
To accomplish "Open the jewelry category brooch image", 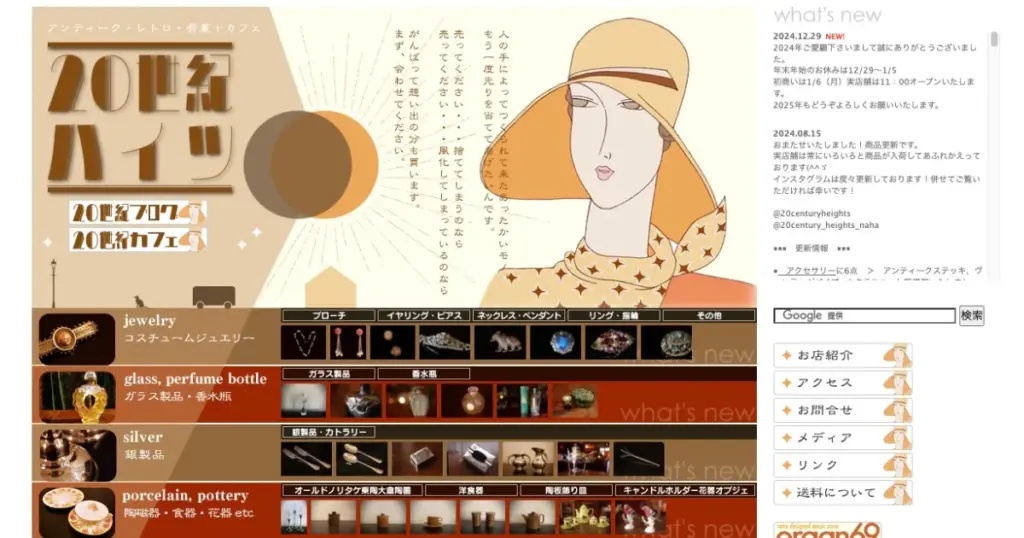I will 77,339.
